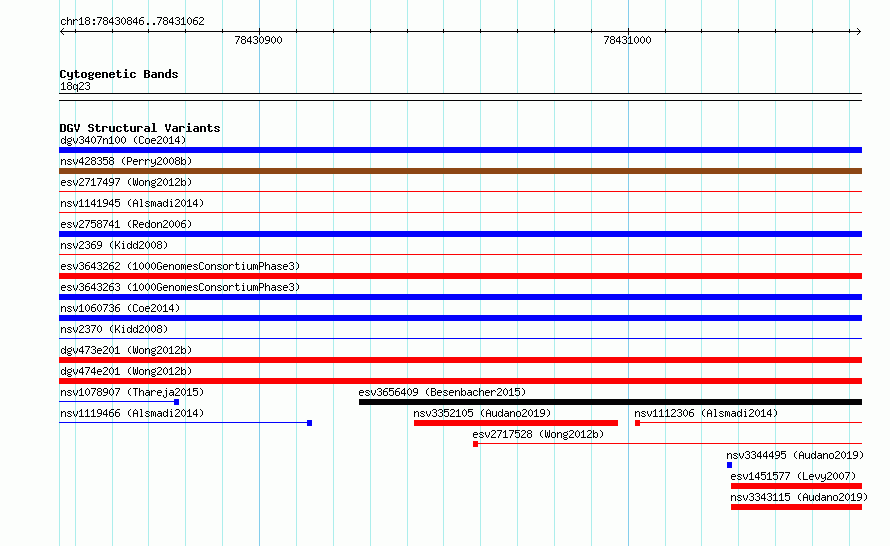Open nsv3352105 (Audano2019) variant label
Screen dimensions: 890x546
point(482,413)
